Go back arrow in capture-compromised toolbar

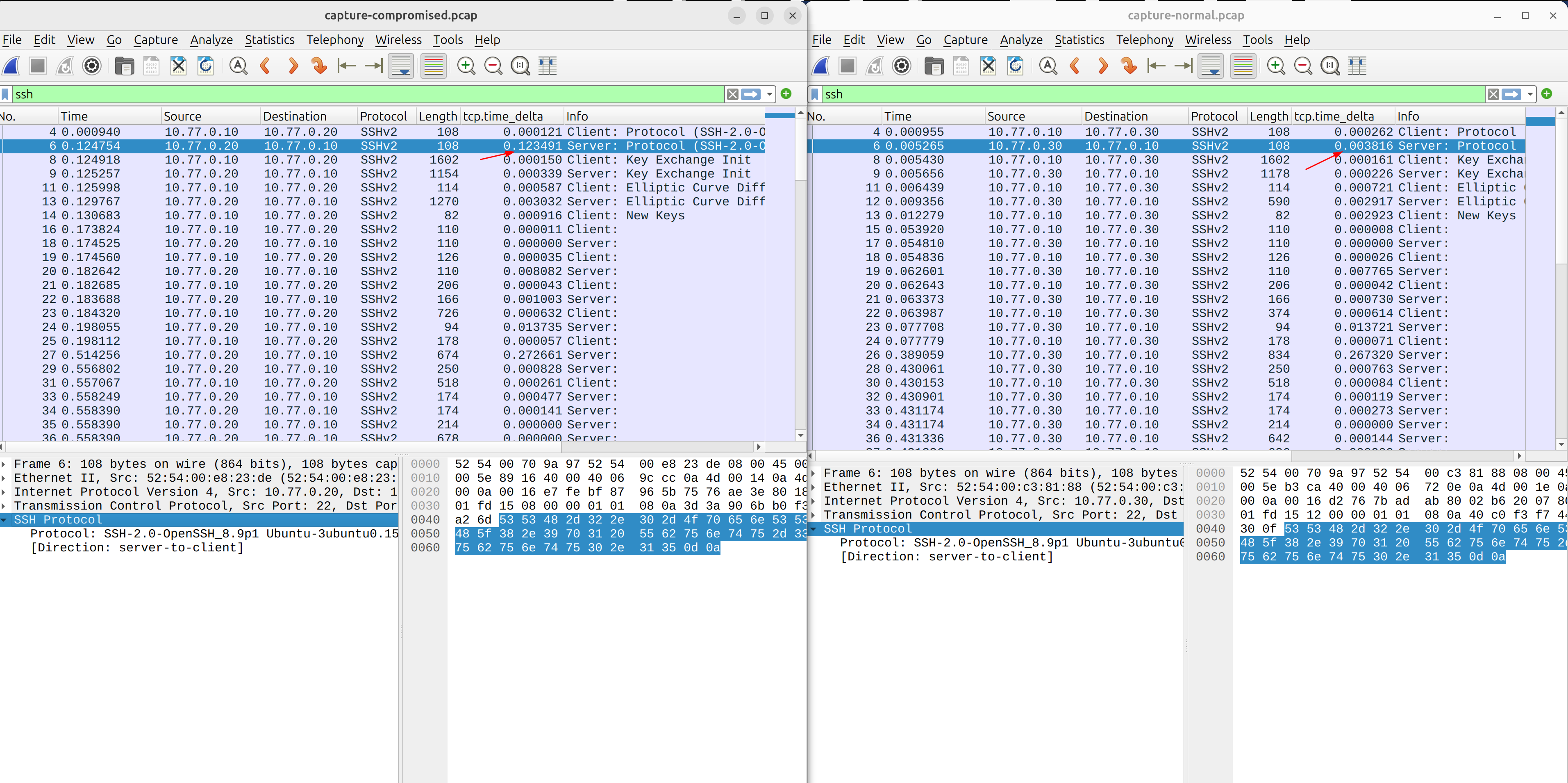[266, 66]
